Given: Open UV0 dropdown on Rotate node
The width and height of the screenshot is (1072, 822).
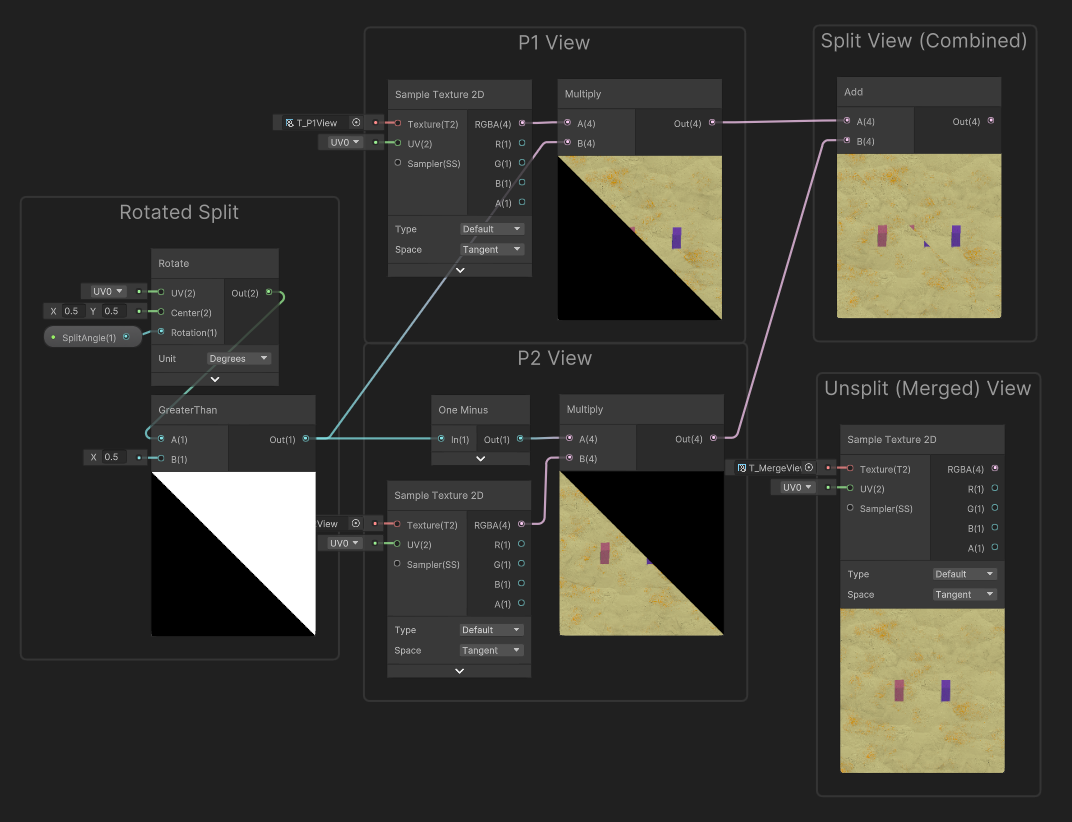Looking at the screenshot, I should 105,291.
